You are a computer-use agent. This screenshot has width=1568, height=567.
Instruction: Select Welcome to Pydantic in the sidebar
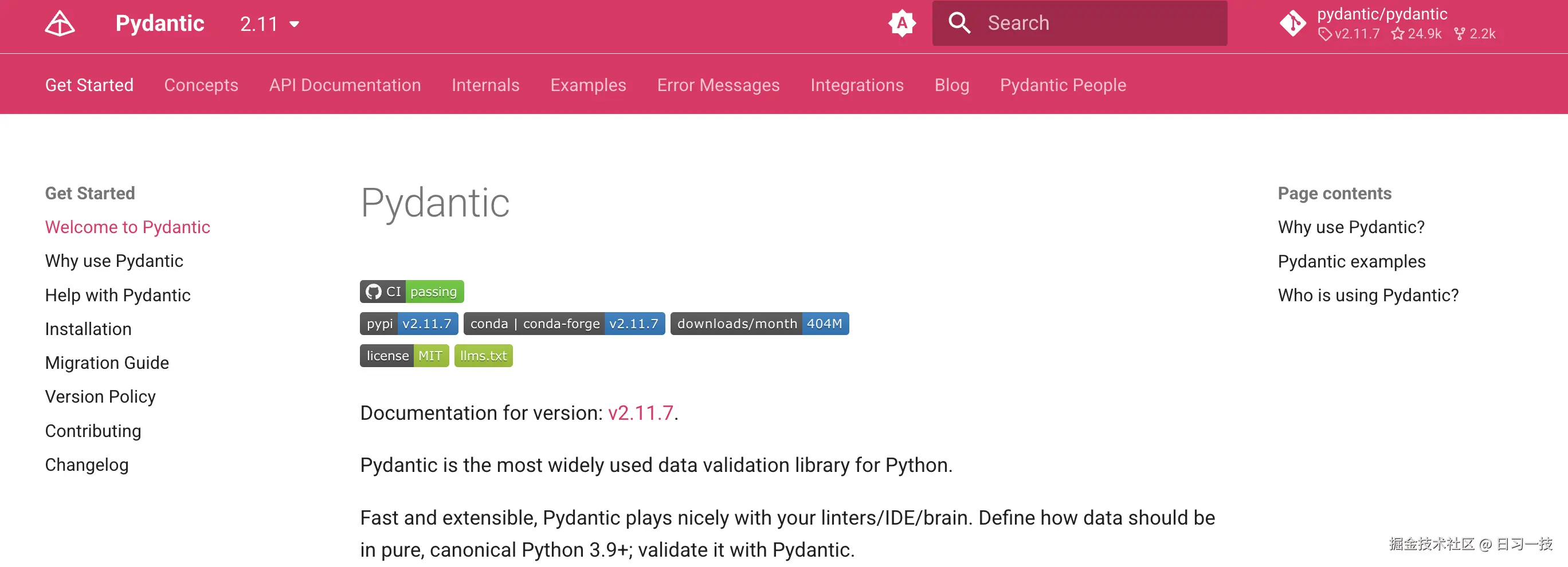coord(128,227)
